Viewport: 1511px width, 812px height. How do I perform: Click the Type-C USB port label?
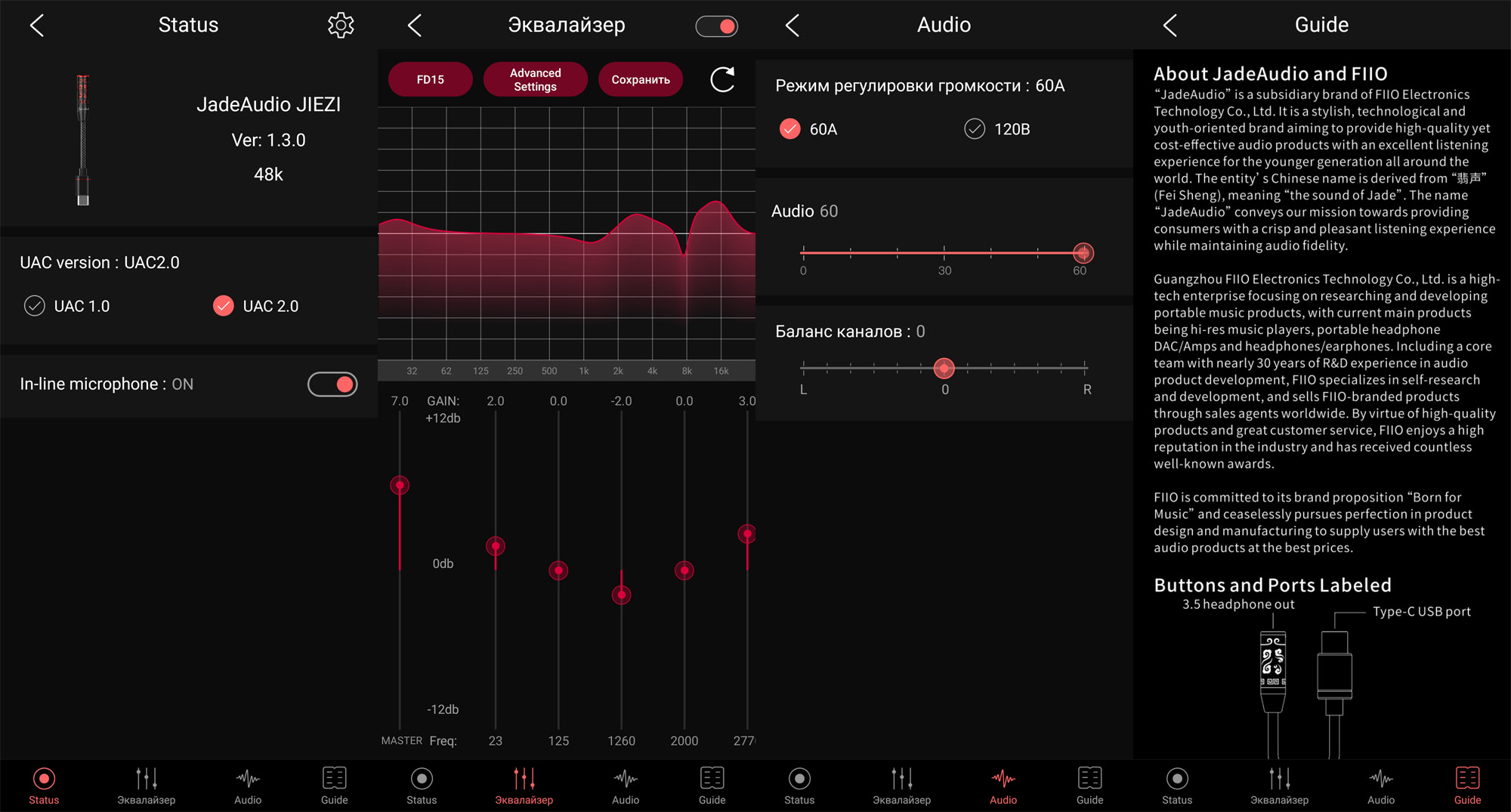(x=1422, y=612)
